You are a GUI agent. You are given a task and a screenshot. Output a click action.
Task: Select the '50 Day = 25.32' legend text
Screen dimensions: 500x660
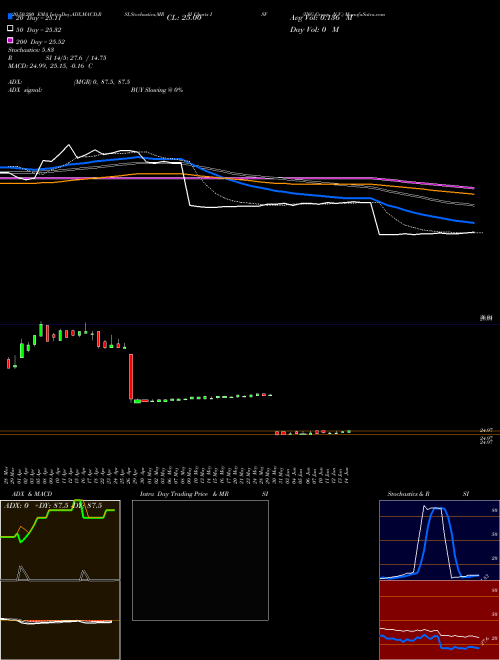(x=38, y=30)
